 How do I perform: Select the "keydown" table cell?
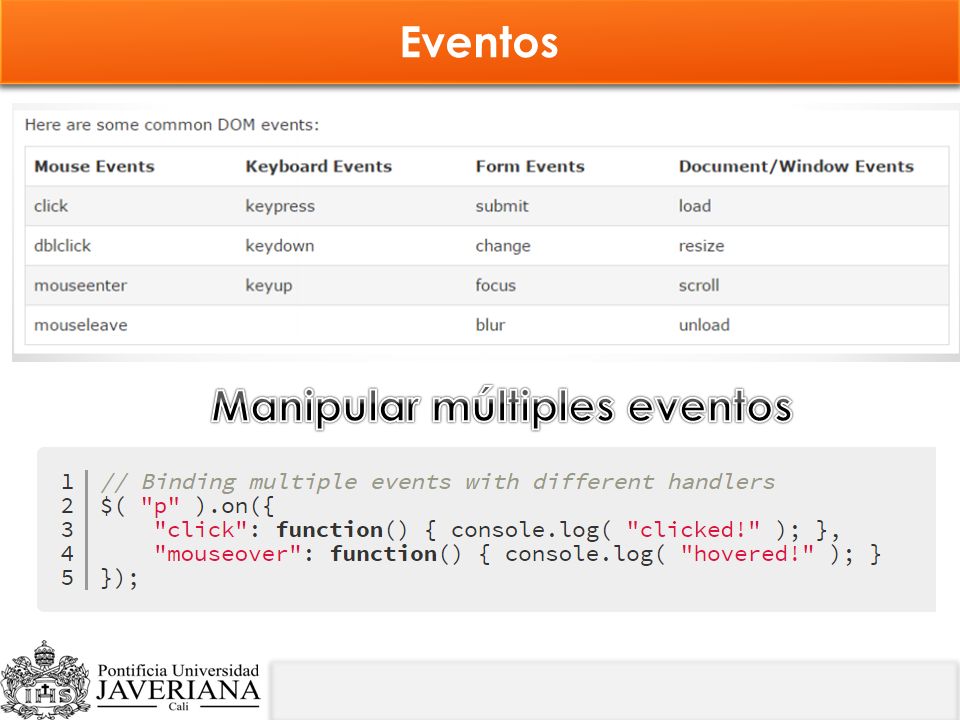click(x=280, y=246)
